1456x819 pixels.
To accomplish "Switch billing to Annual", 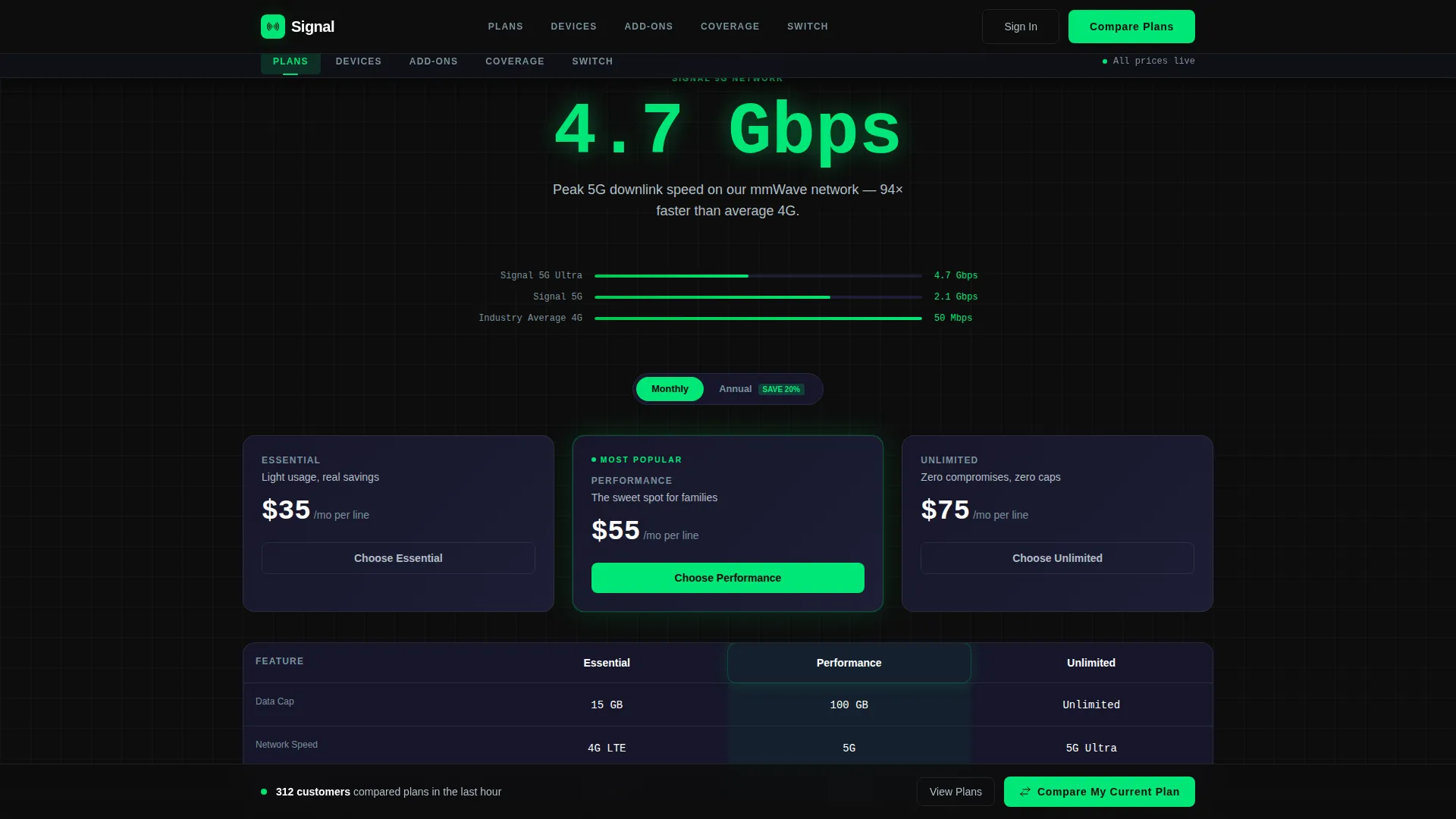I will (x=761, y=389).
